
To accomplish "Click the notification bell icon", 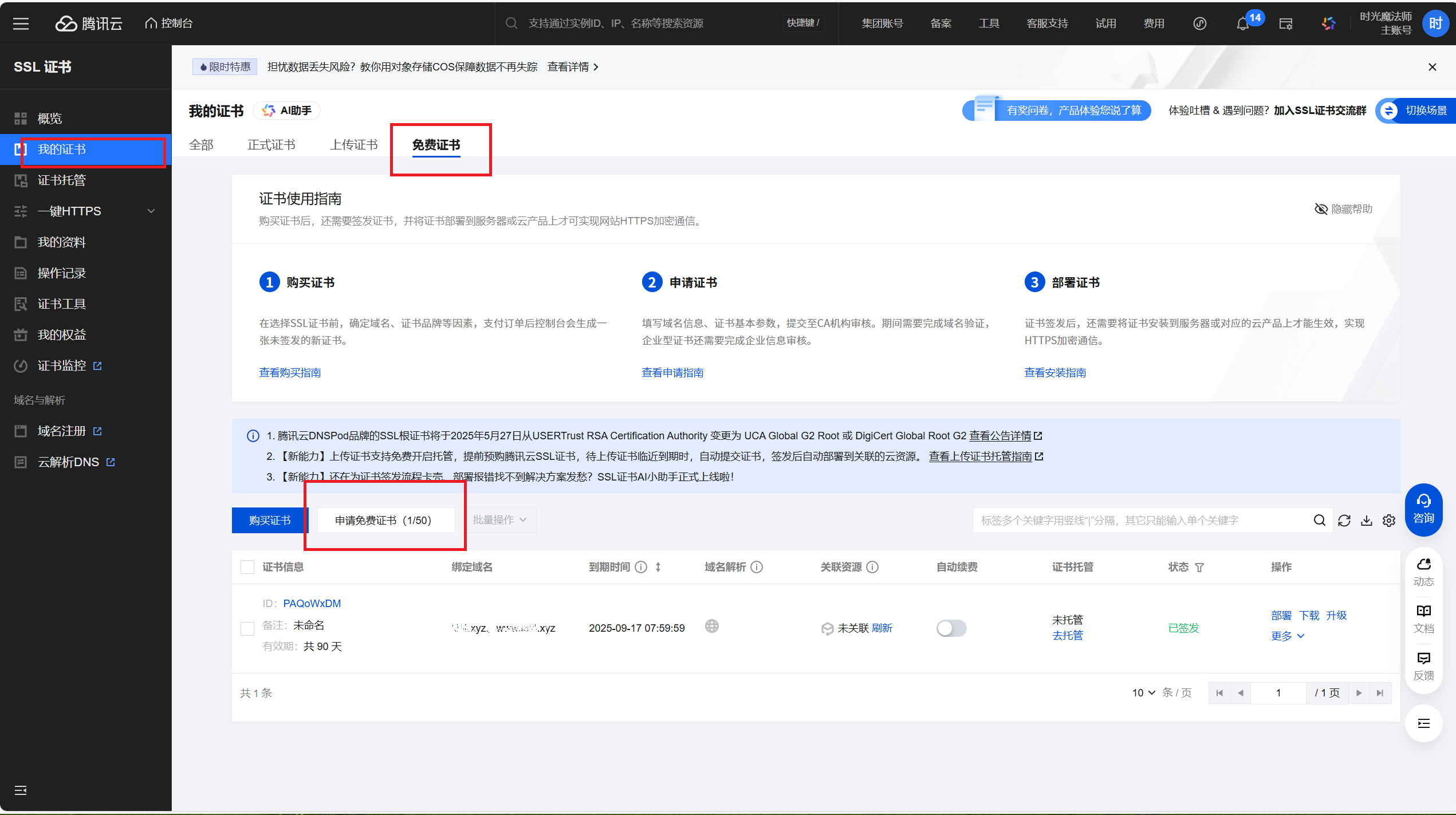I will [1242, 23].
